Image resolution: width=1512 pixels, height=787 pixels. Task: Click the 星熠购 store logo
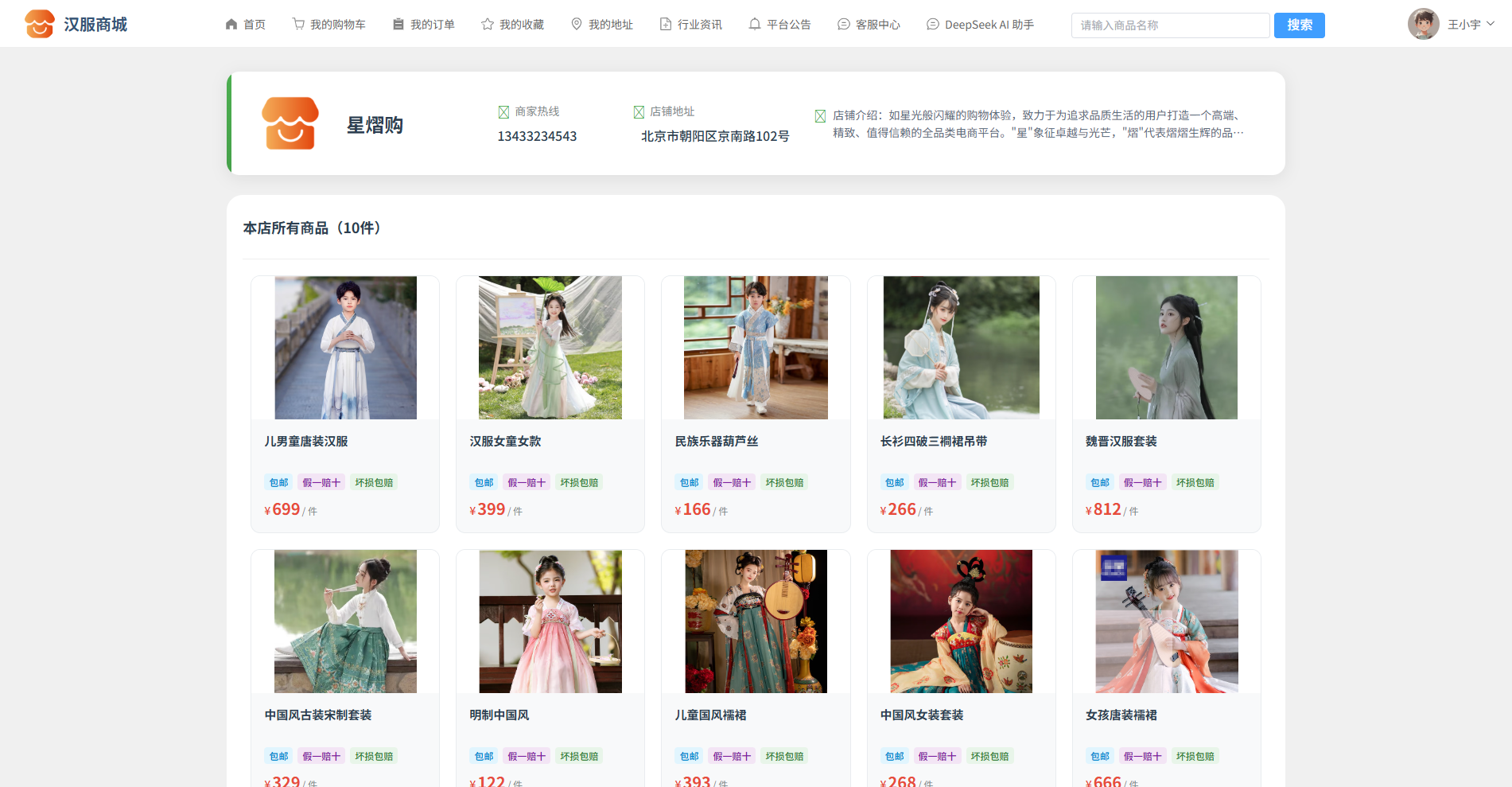[x=290, y=123]
